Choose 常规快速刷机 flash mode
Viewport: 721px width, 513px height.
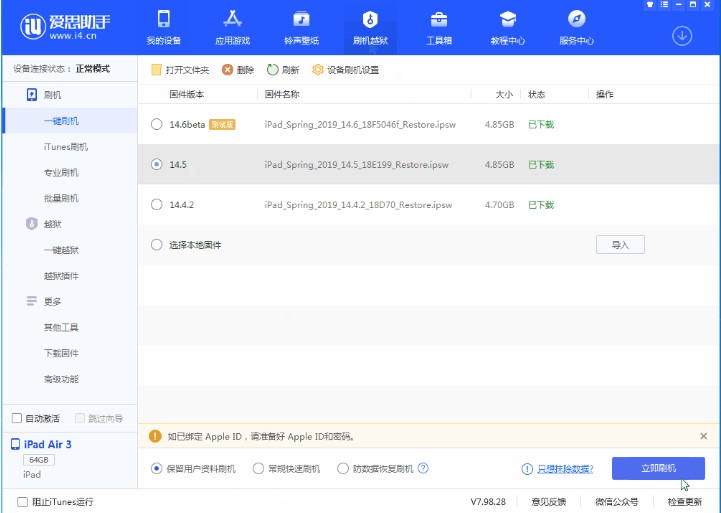pos(259,468)
